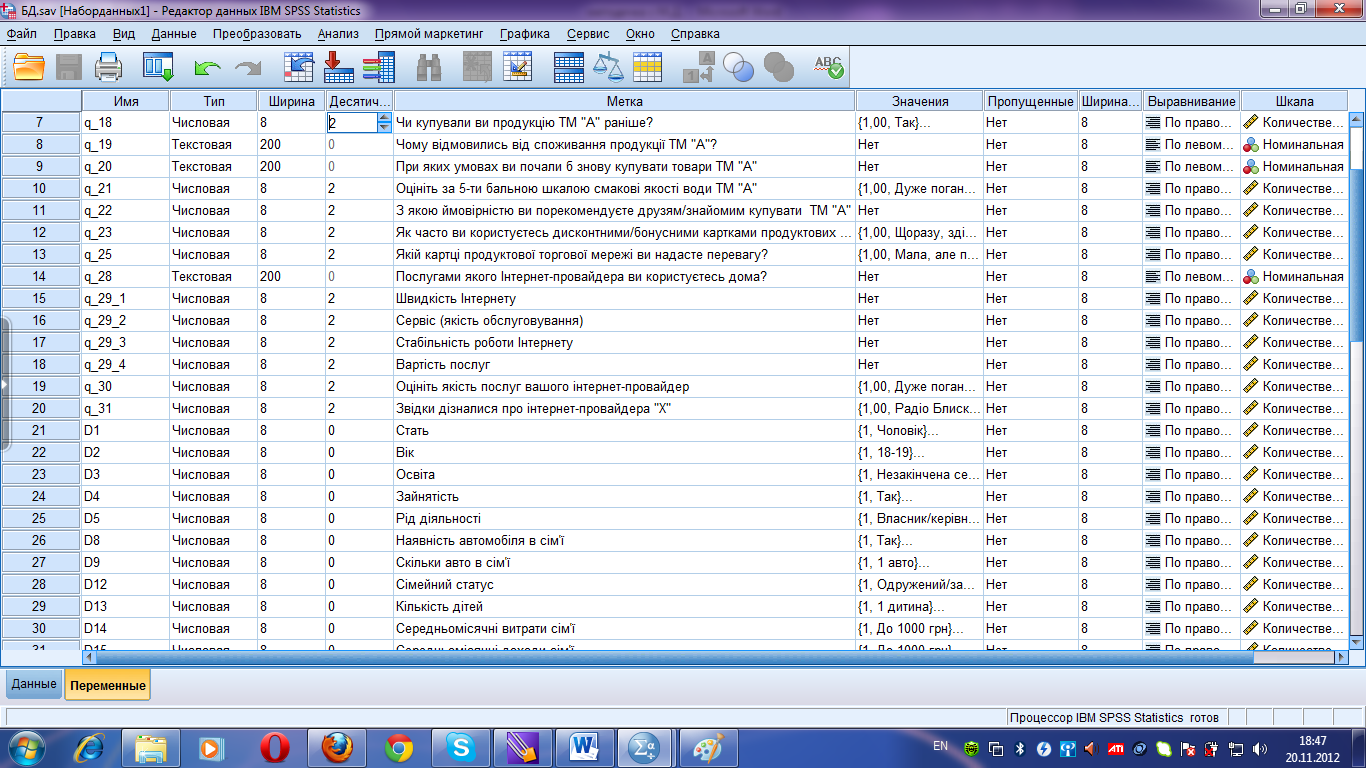
Task: Open Internet Explorer from the taskbar
Action: pos(90,747)
